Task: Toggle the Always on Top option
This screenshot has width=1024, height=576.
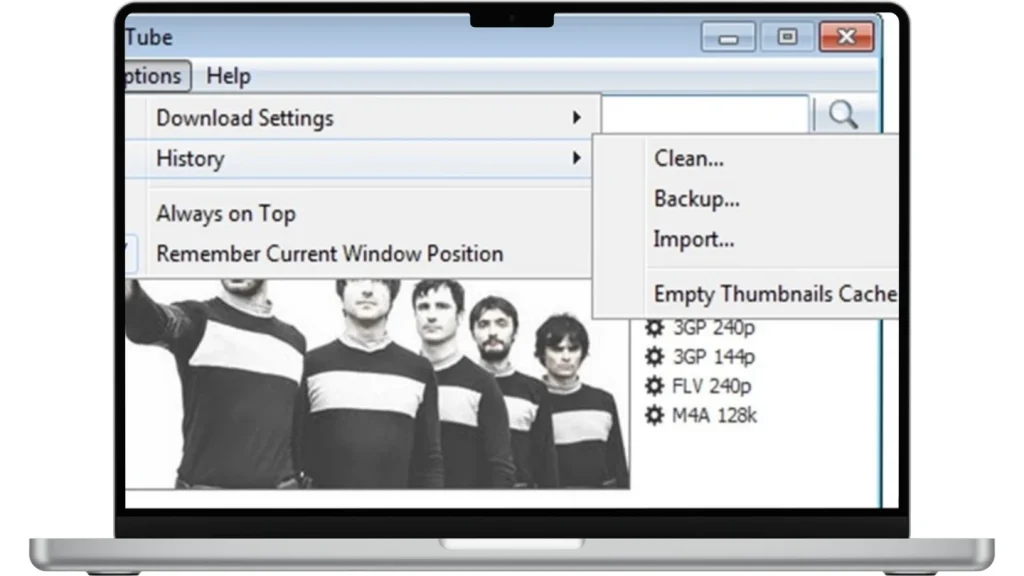Action: tap(226, 213)
